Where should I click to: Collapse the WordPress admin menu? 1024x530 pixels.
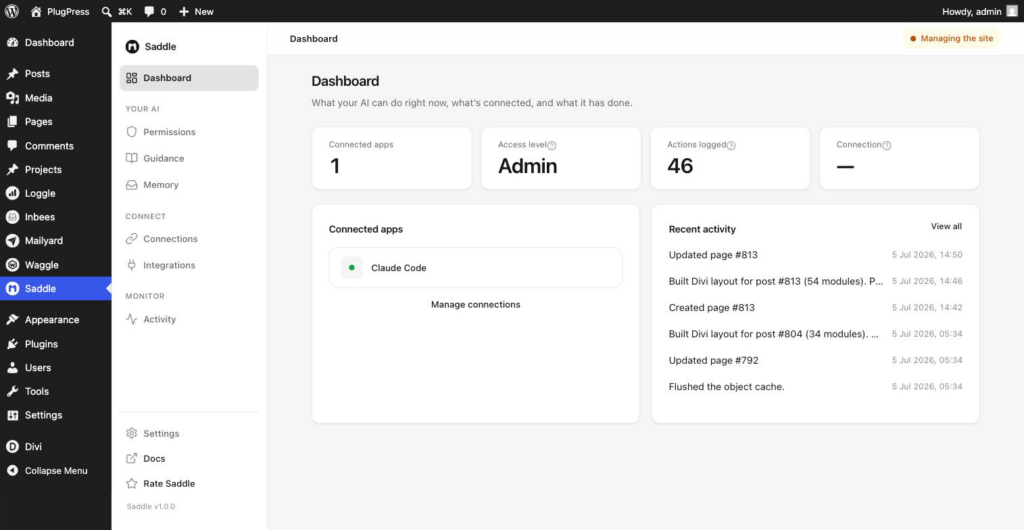pyautogui.click(x=56, y=471)
